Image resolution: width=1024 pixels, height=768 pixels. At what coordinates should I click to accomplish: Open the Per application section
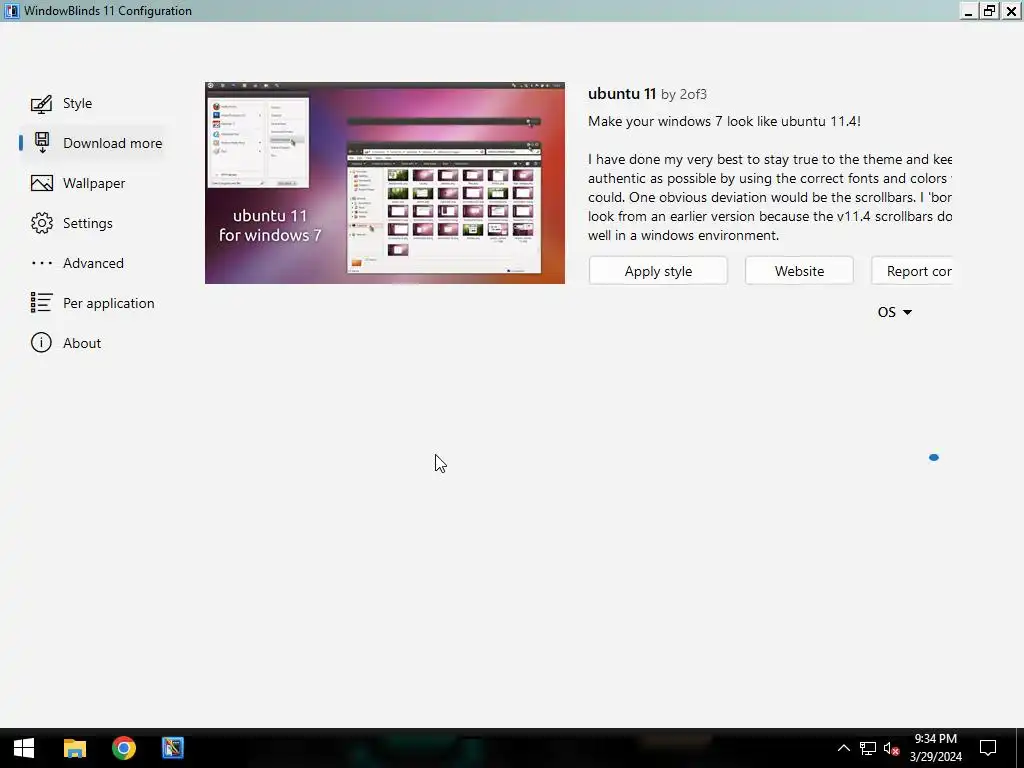coord(108,303)
